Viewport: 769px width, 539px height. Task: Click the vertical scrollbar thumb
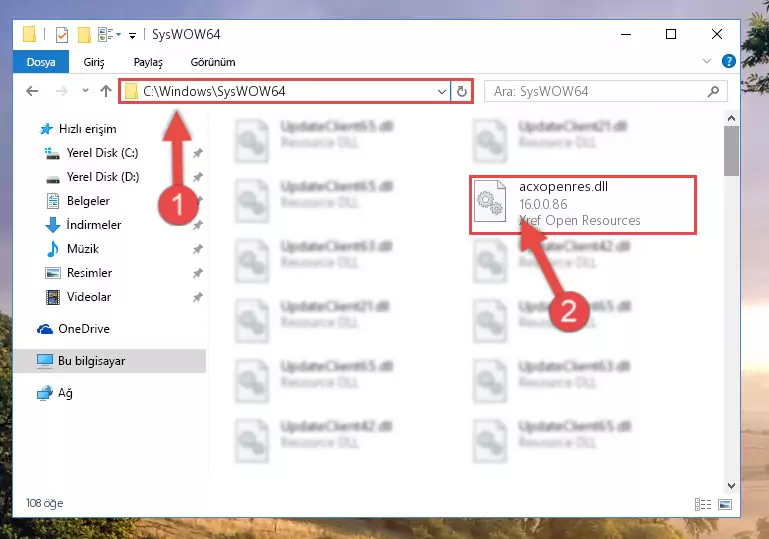click(x=731, y=151)
